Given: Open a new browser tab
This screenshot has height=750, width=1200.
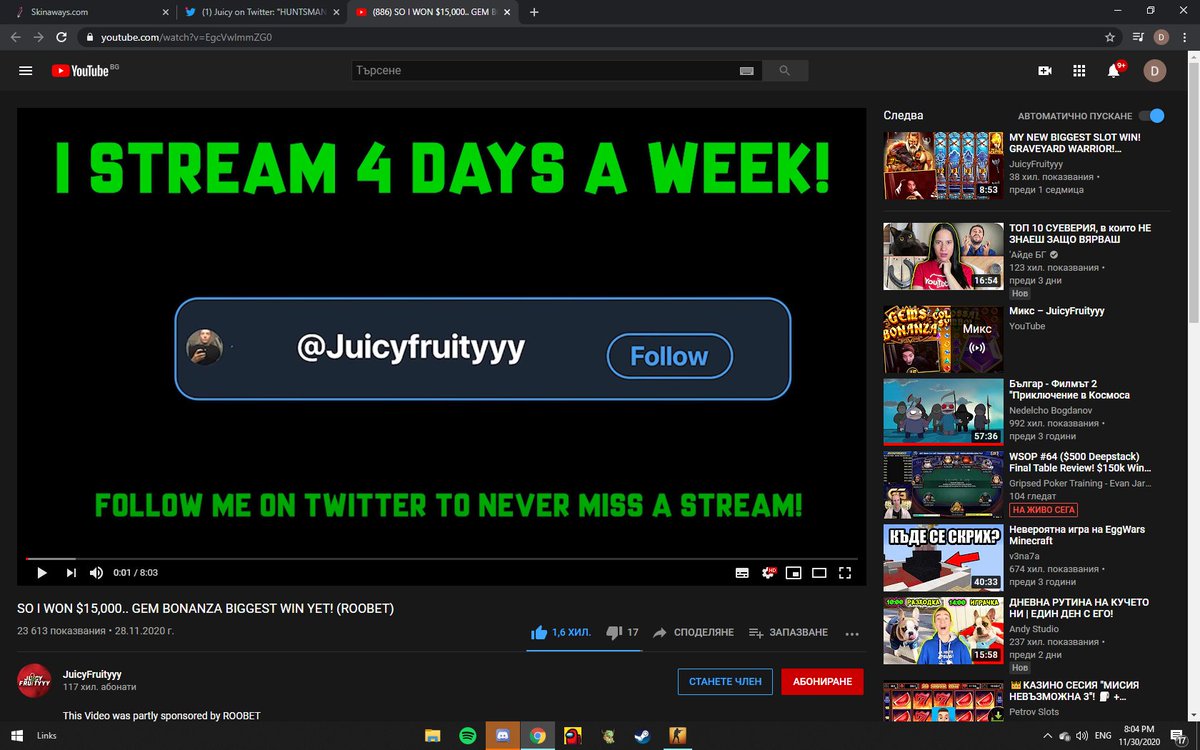Looking at the screenshot, I should (x=534, y=12).
